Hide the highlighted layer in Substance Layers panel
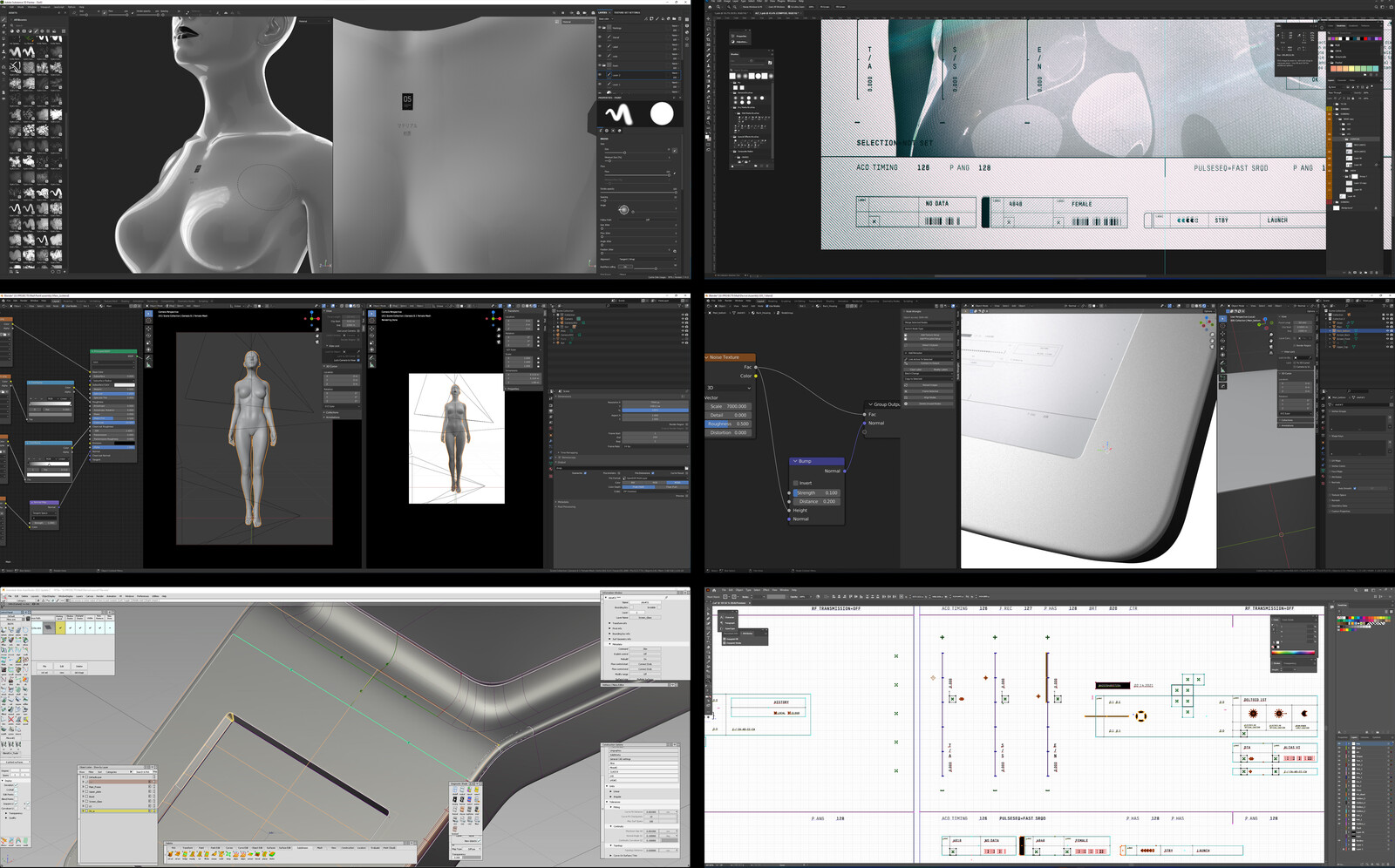This screenshot has height=868, width=1395. 599,75
